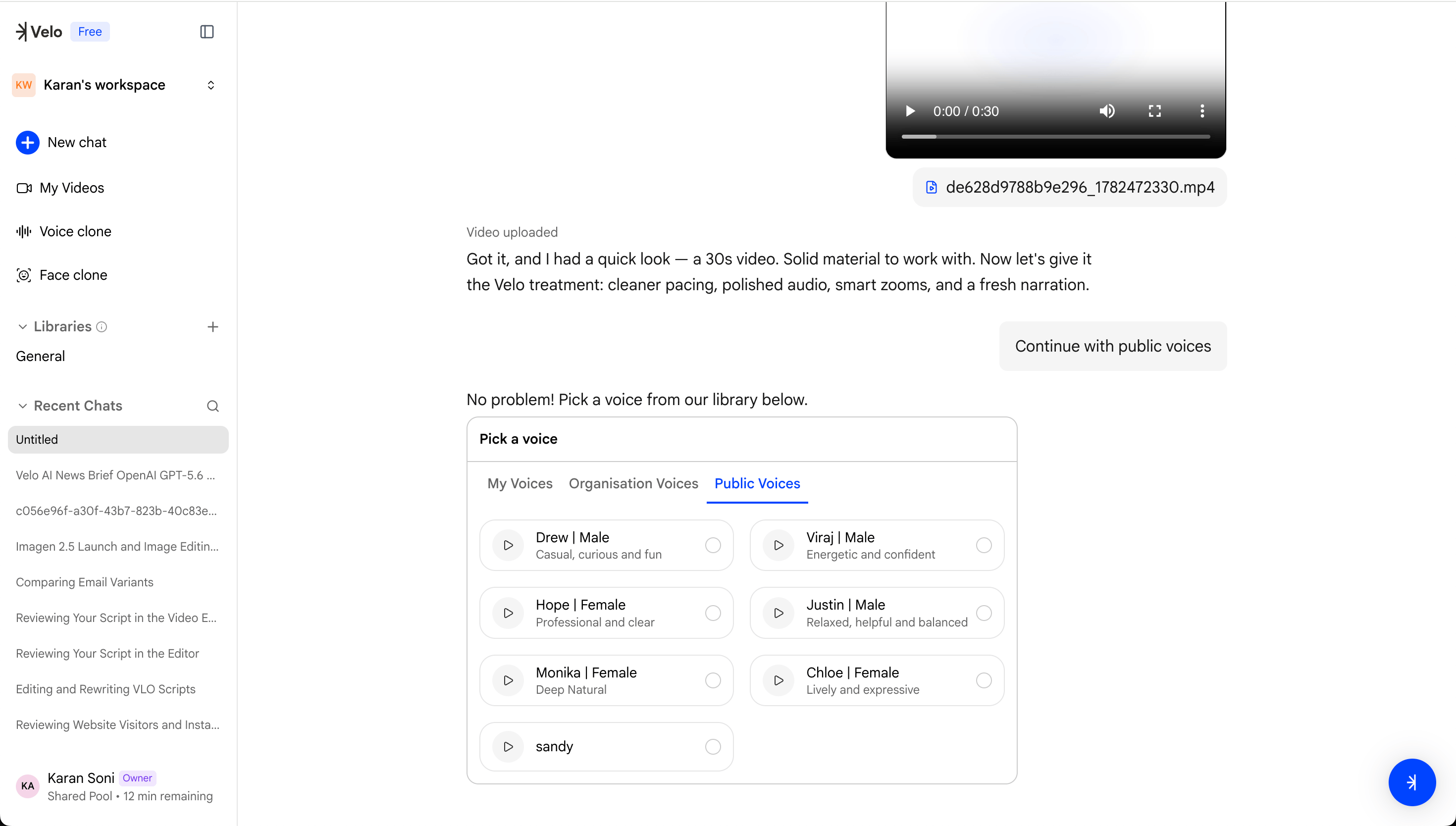Viewport: 1456px width, 826px height.
Task: Switch to the My Voices tab
Action: 520,483
